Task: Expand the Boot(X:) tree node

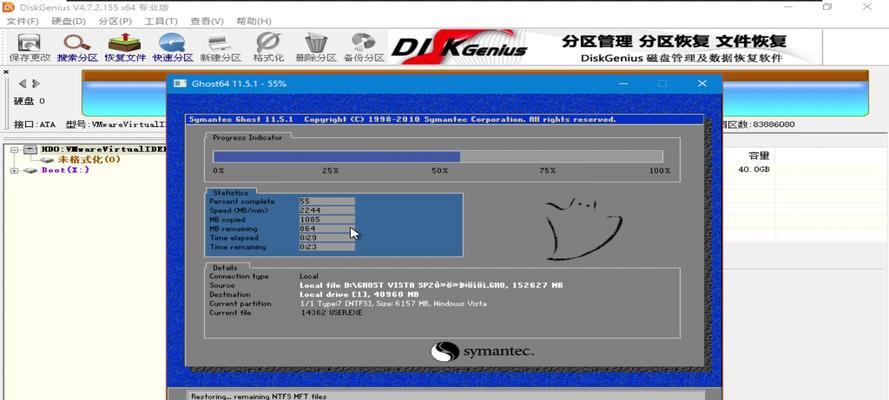Action: pos(14,171)
